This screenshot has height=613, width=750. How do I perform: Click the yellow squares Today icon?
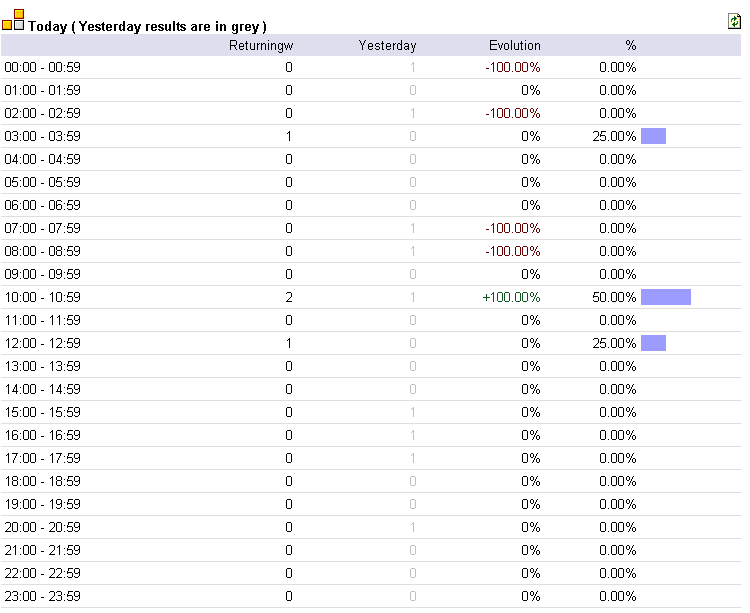13,20
